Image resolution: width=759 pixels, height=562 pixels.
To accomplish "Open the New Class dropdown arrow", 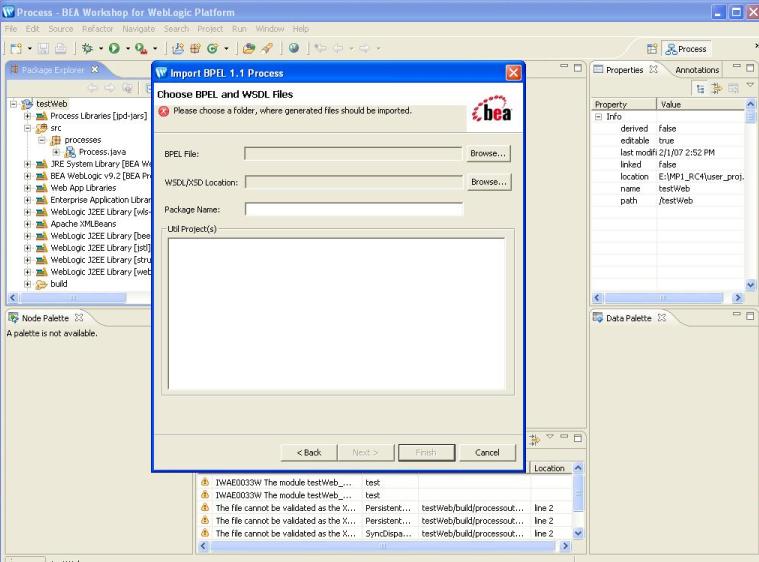I will coord(226,48).
